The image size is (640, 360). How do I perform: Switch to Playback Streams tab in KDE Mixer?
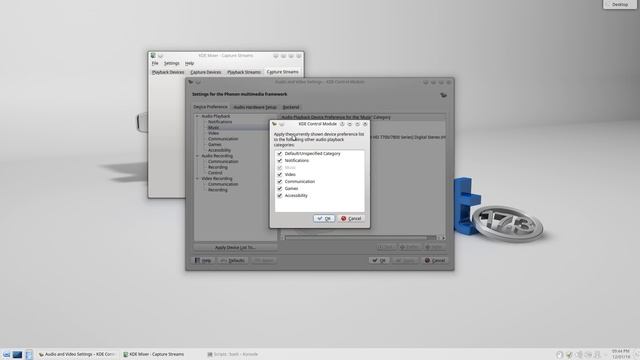[x=244, y=72]
